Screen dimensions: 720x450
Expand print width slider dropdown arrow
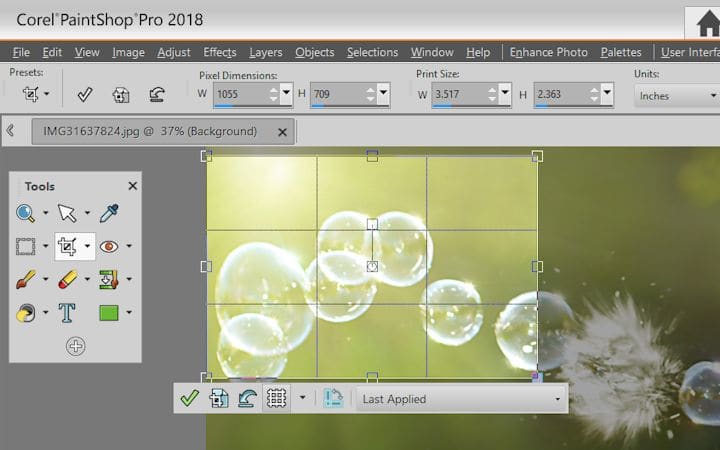[x=505, y=93]
